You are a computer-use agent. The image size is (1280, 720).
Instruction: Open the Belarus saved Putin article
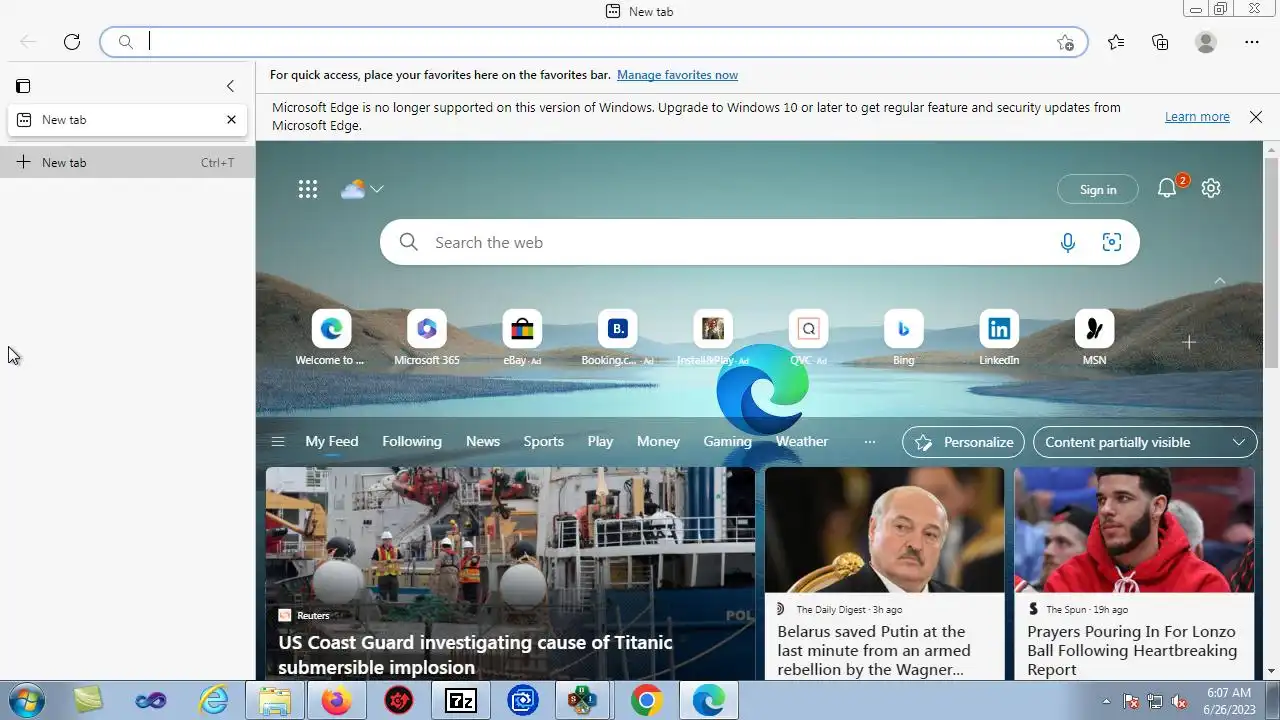click(884, 574)
